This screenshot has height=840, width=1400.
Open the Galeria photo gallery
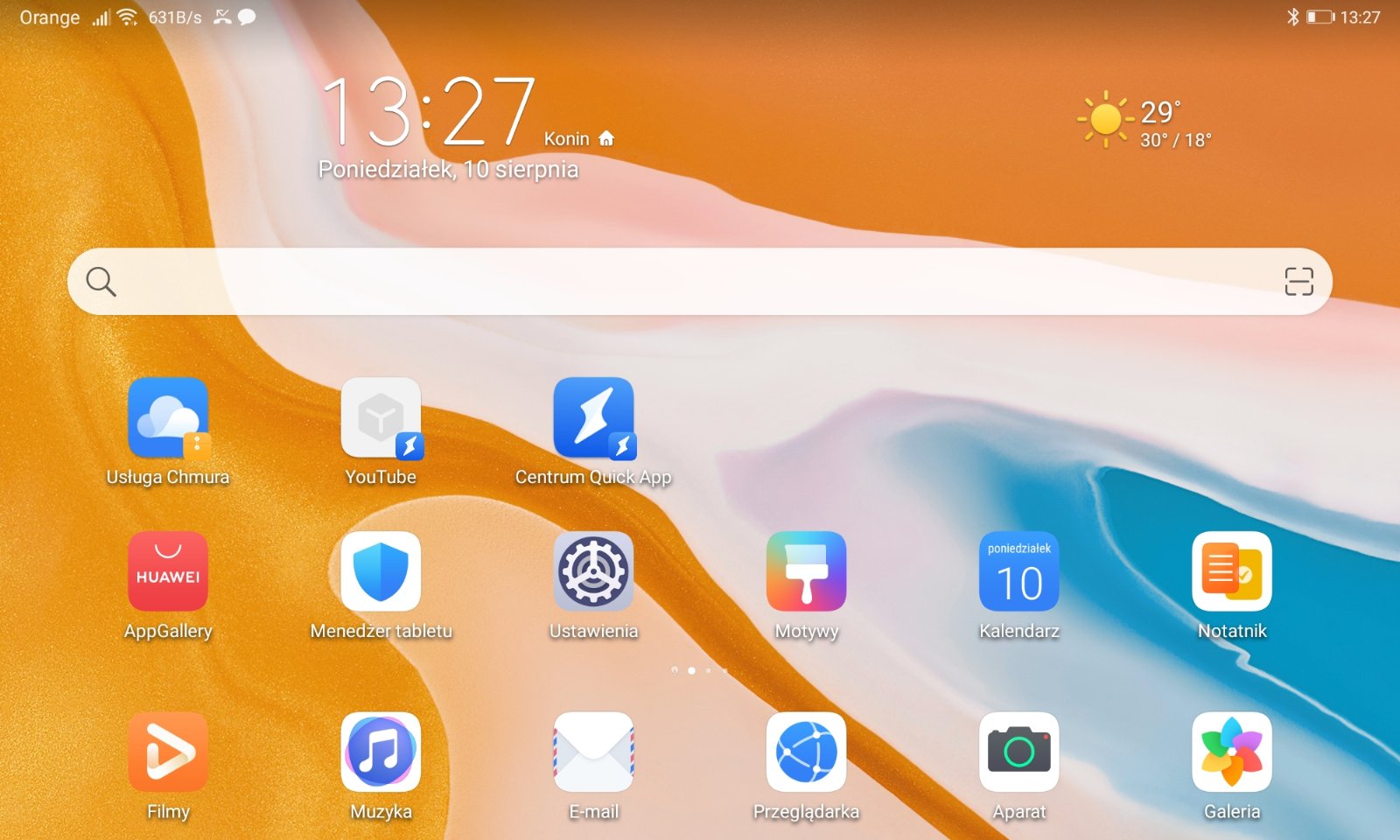click(1231, 752)
